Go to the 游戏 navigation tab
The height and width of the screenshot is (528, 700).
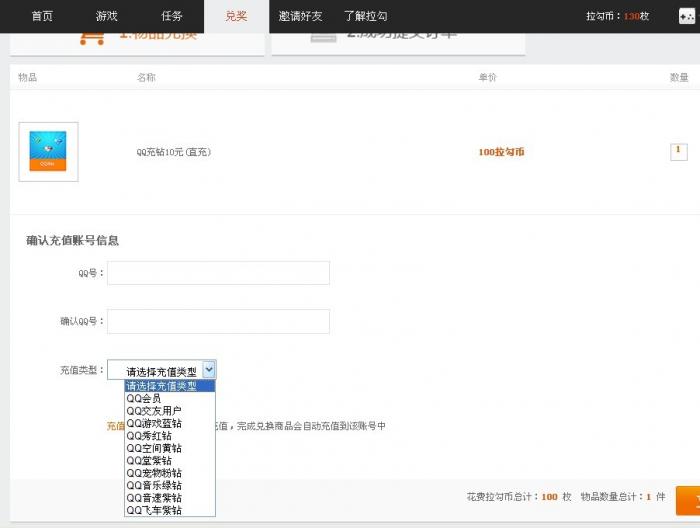pos(107,17)
